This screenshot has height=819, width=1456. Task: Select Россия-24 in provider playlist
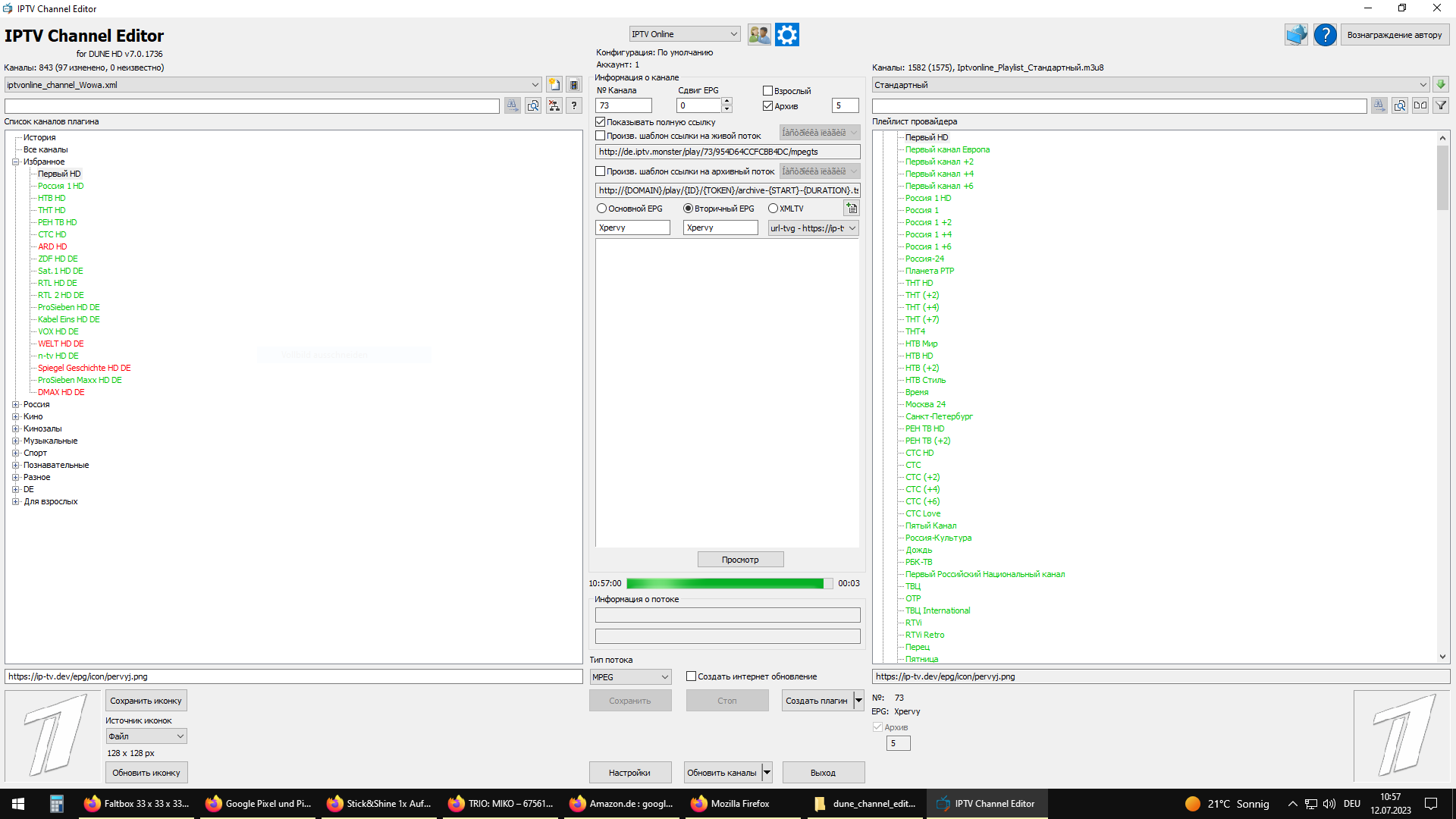click(924, 259)
